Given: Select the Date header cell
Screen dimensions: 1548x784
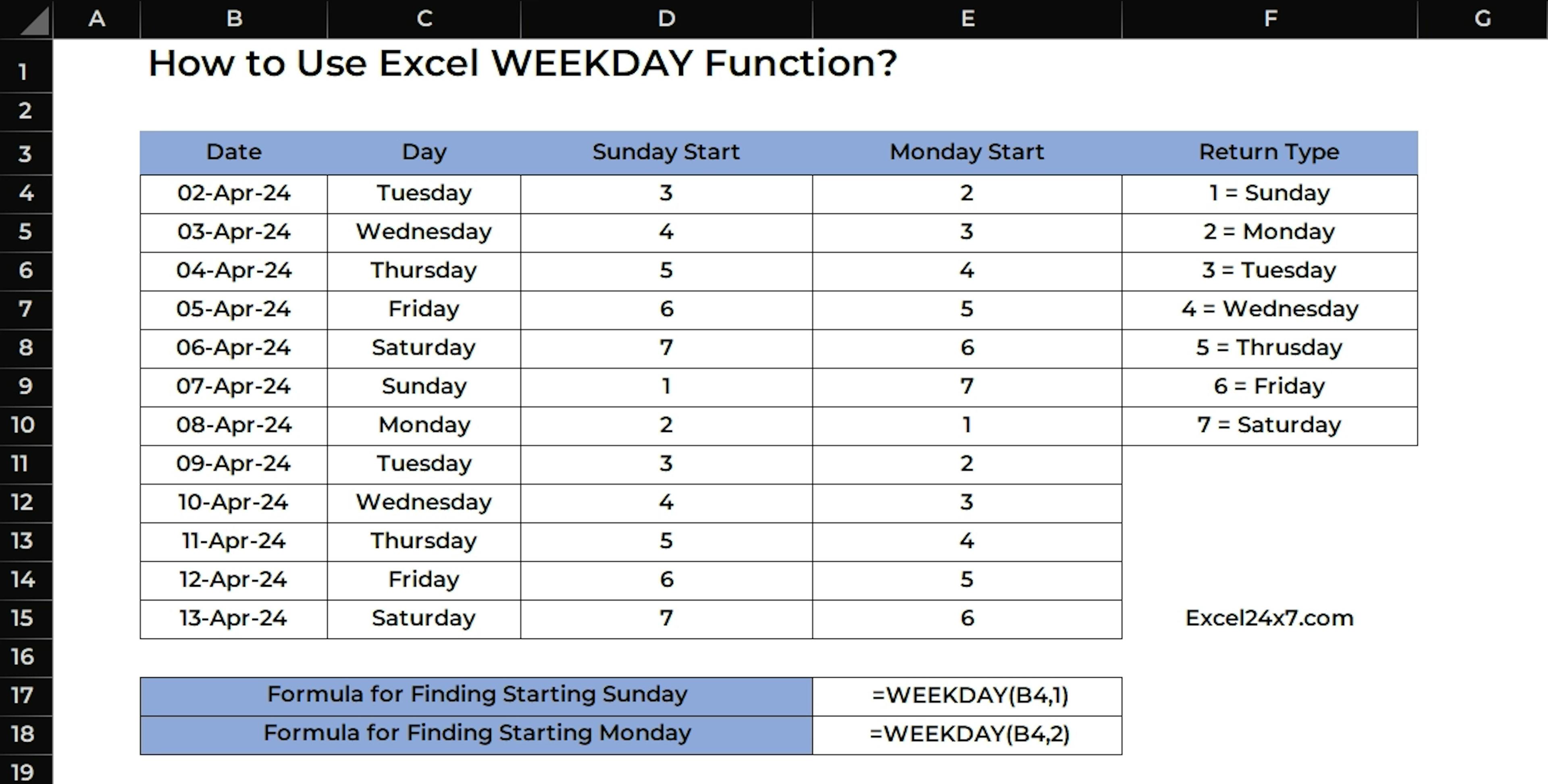Looking at the screenshot, I should 234,152.
